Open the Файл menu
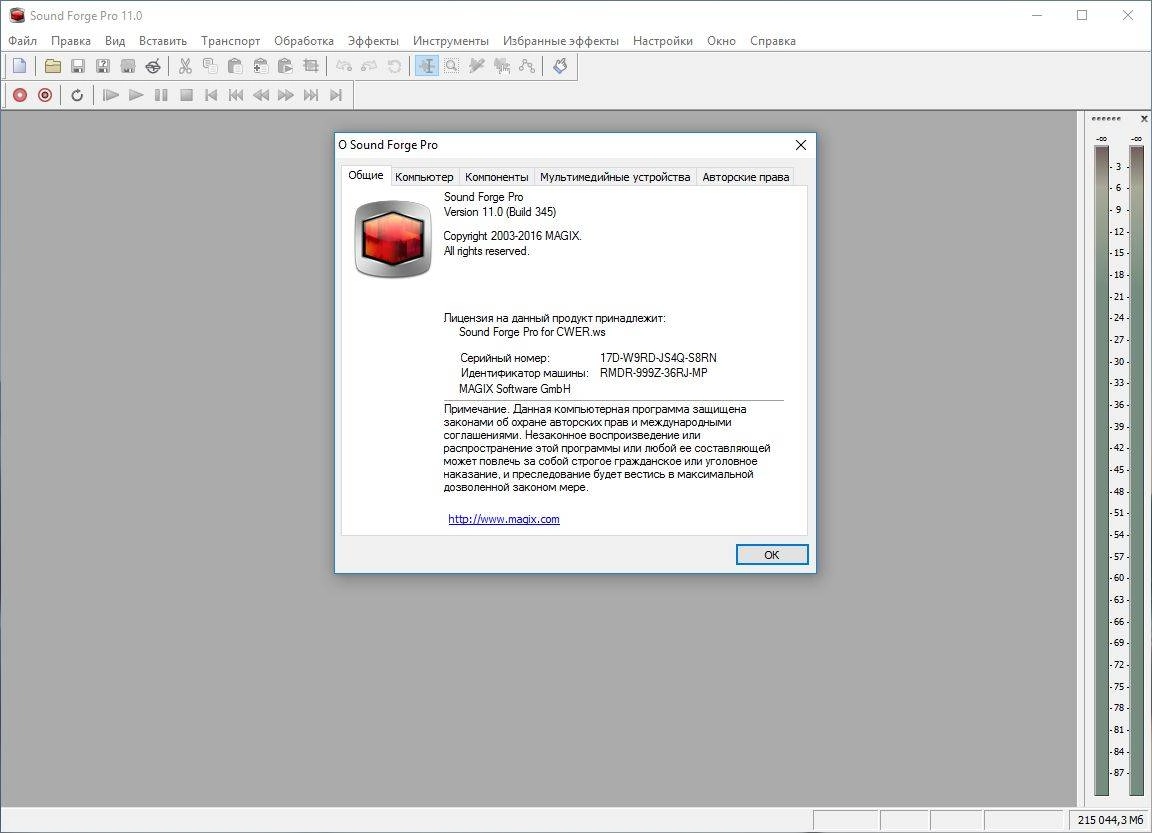Viewport: 1152px width, 833px height. (23, 41)
